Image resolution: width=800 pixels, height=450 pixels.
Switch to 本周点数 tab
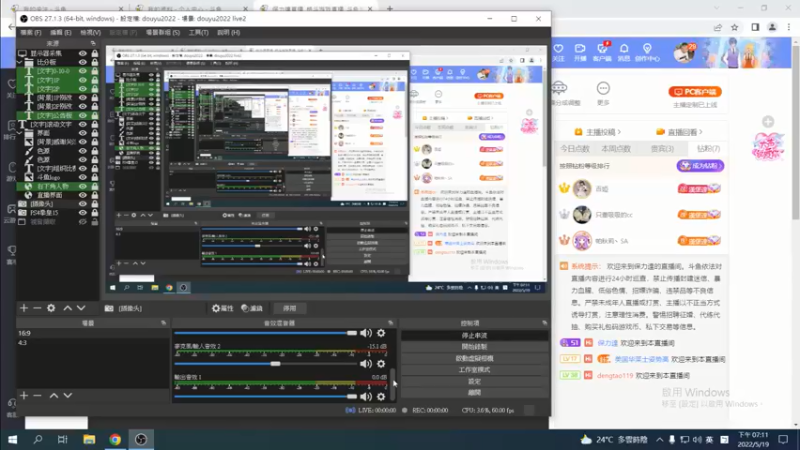(x=616, y=148)
